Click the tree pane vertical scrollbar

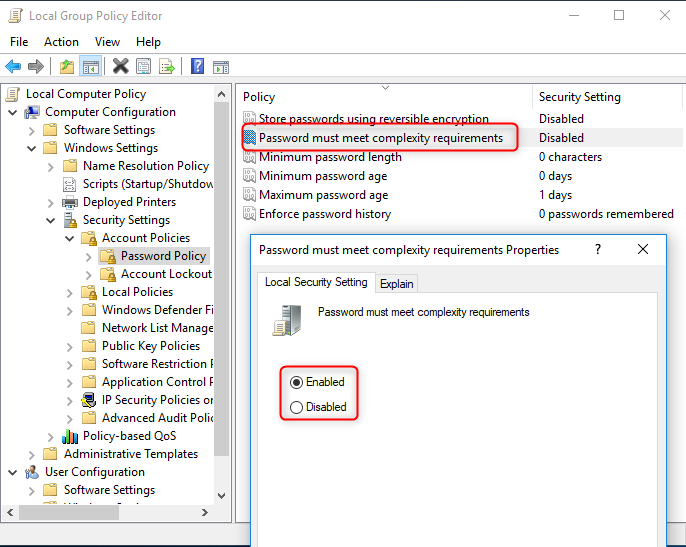point(223,300)
